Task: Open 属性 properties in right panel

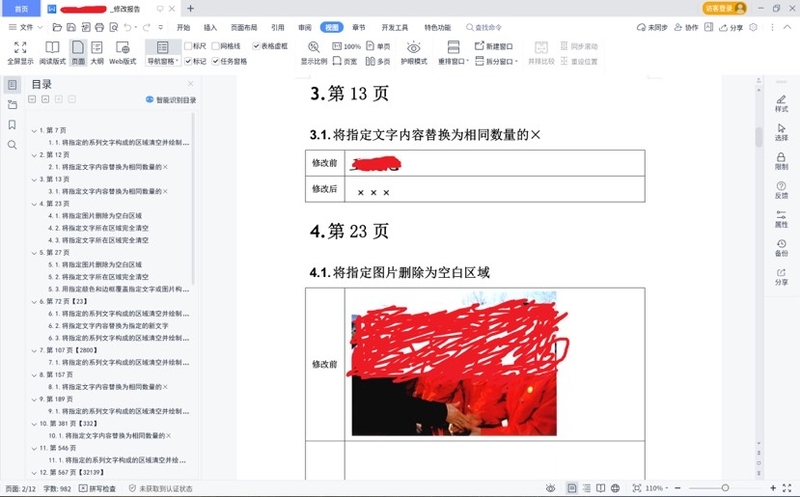Action: coord(781,219)
